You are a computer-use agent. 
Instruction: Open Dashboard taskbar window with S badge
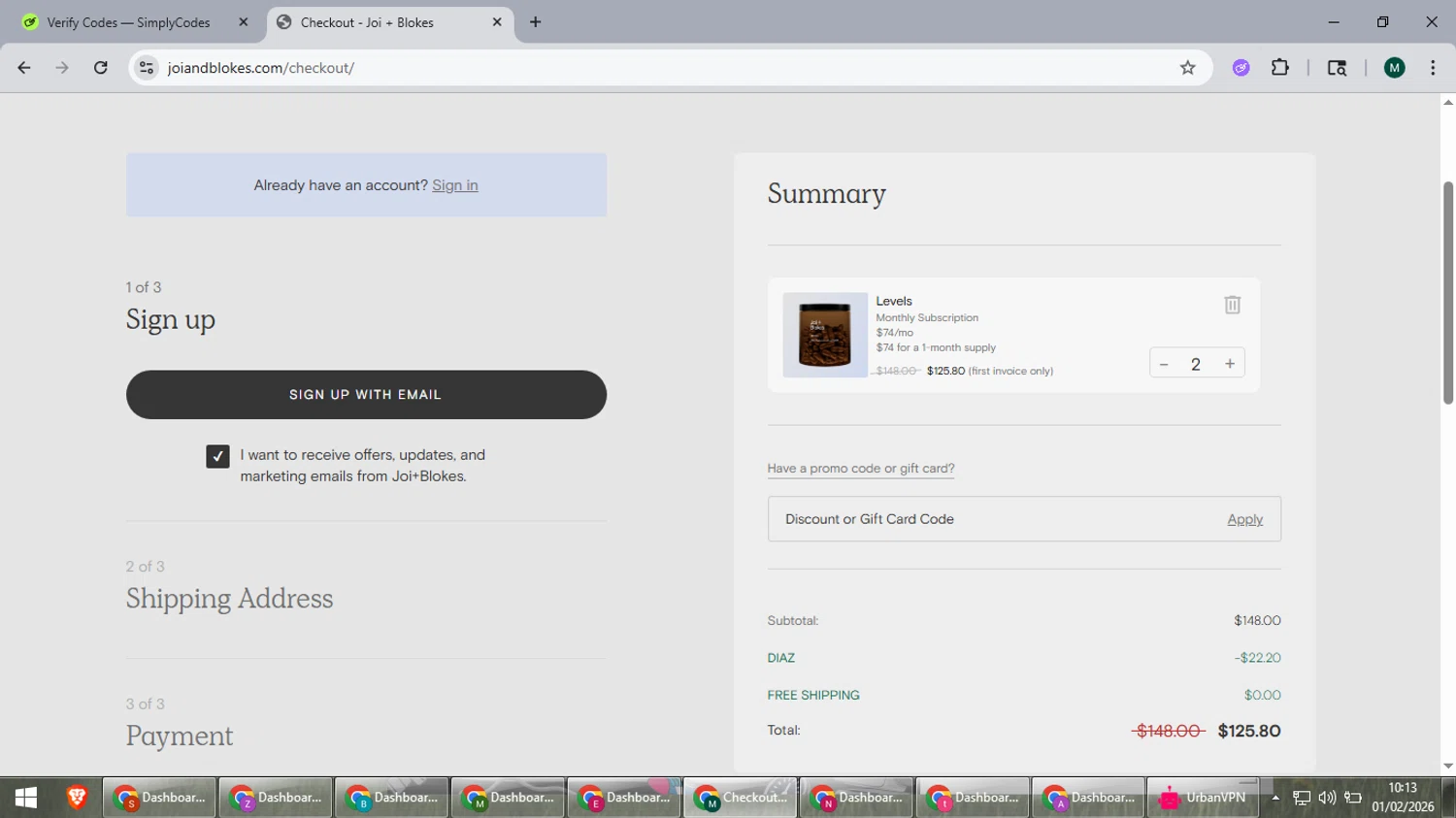tap(159, 799)
